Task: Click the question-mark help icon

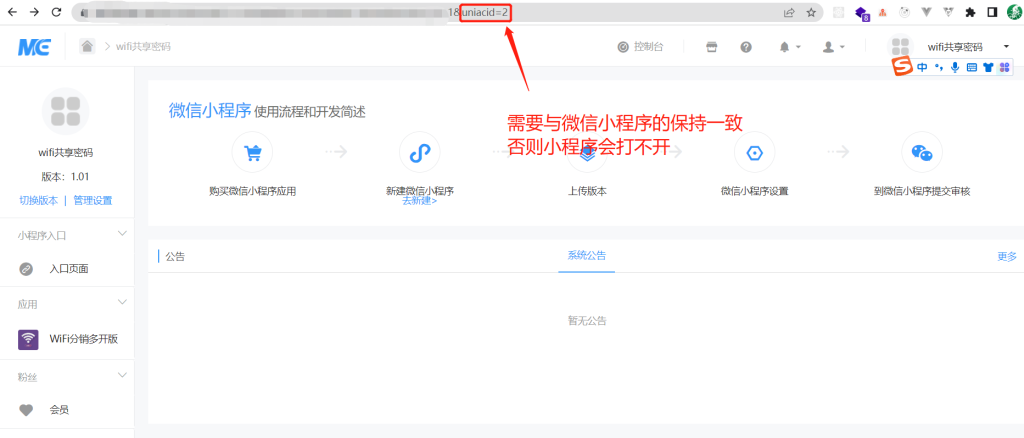Action: point(746,47)
